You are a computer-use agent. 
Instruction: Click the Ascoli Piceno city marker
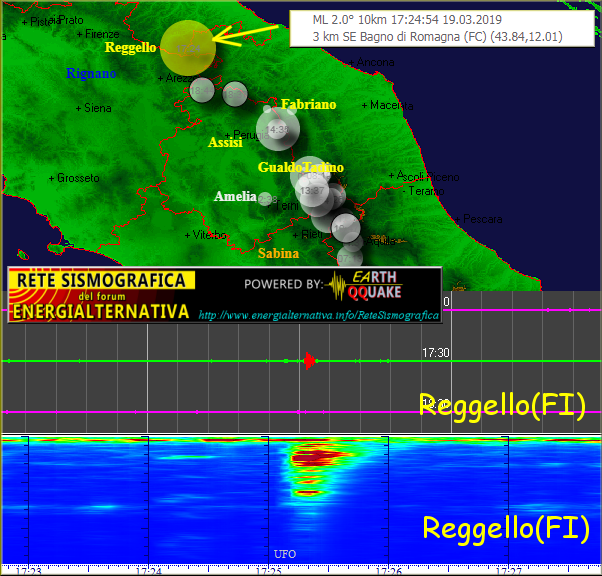tap(424, 176)
